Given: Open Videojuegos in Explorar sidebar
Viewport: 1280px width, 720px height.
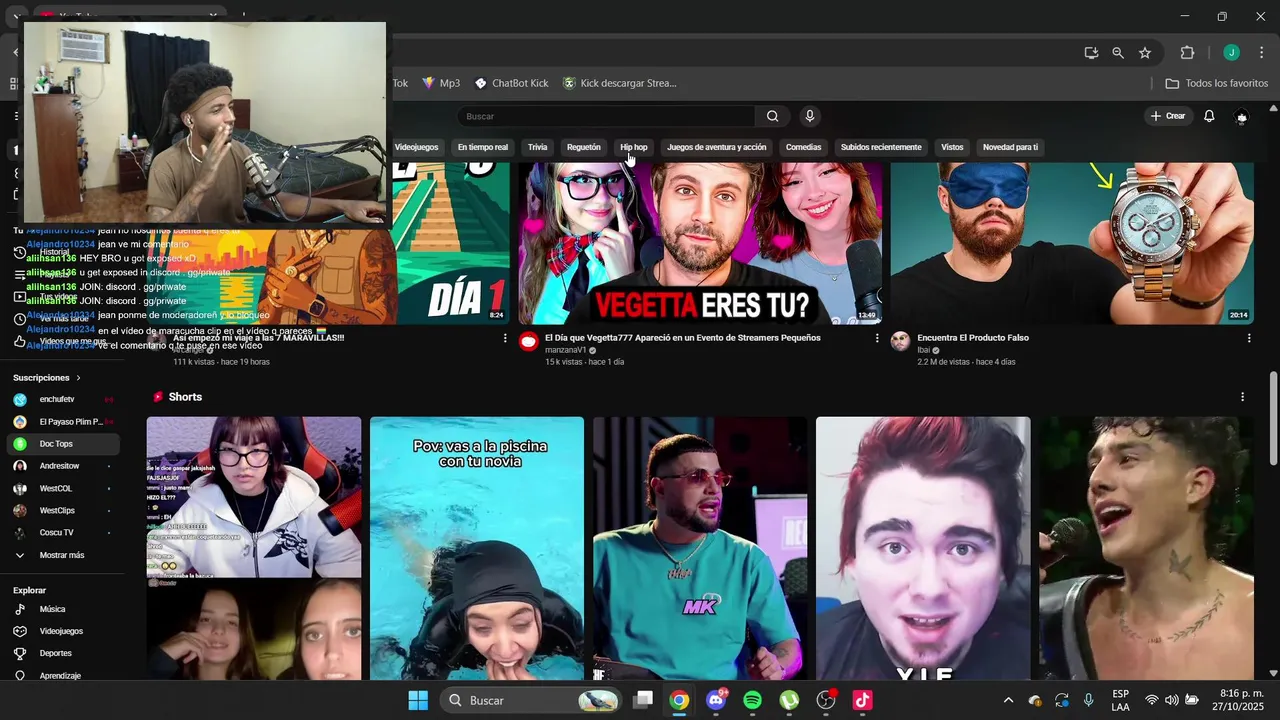Looking at the screenshot, I should (x=62, y=631).
